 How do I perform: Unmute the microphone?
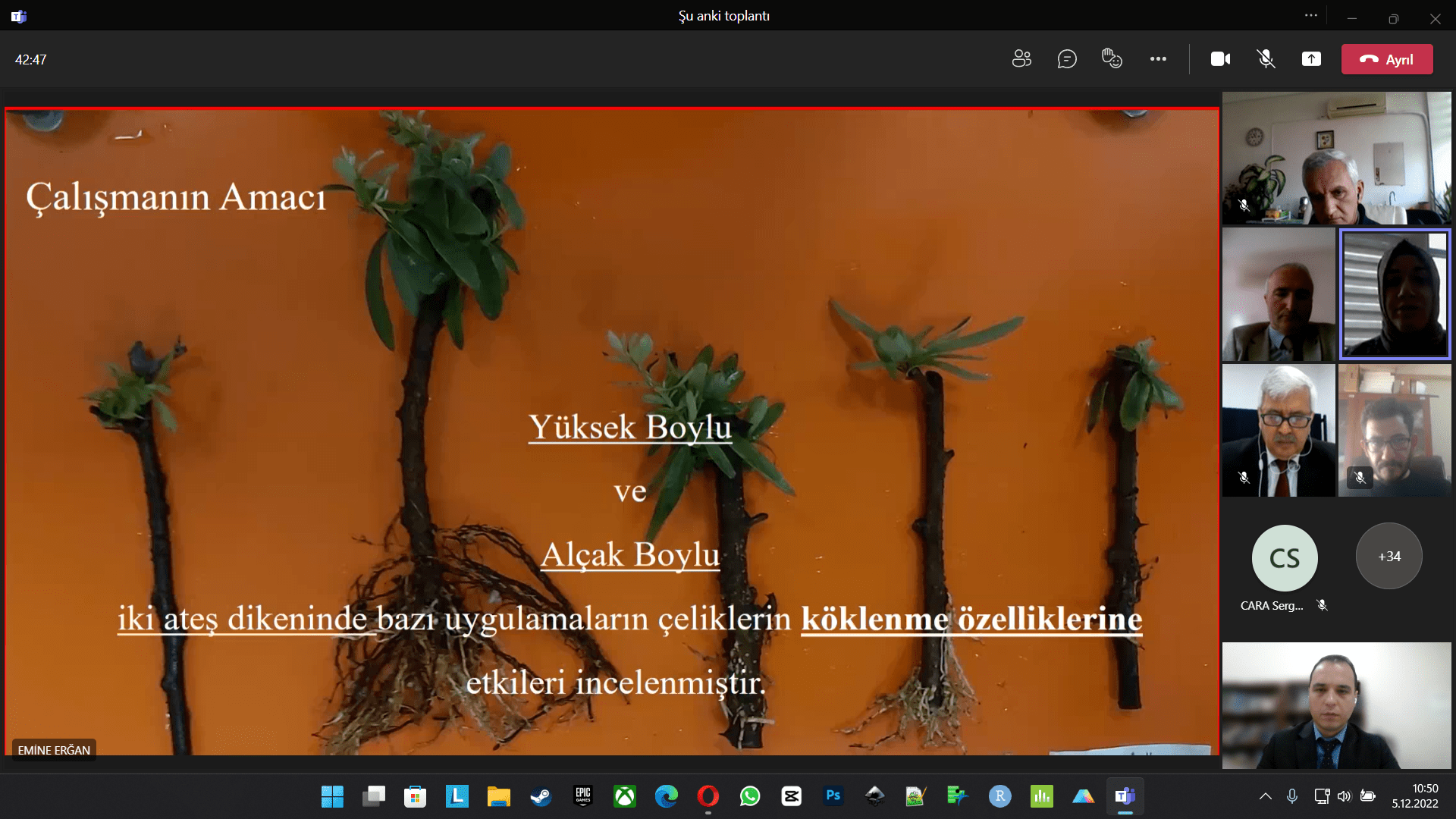tap(1266, 59)
